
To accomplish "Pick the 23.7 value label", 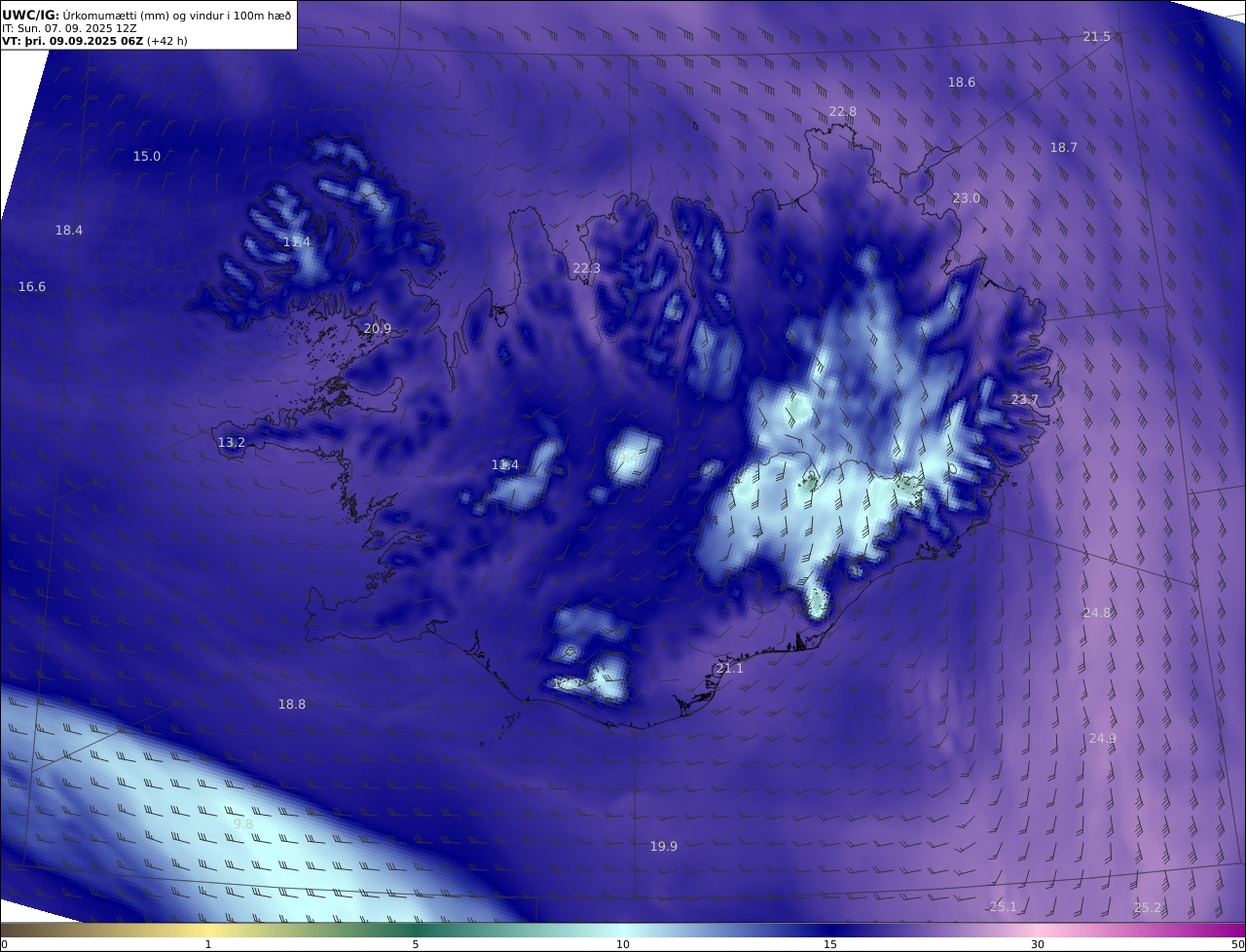I will 1025,400.
